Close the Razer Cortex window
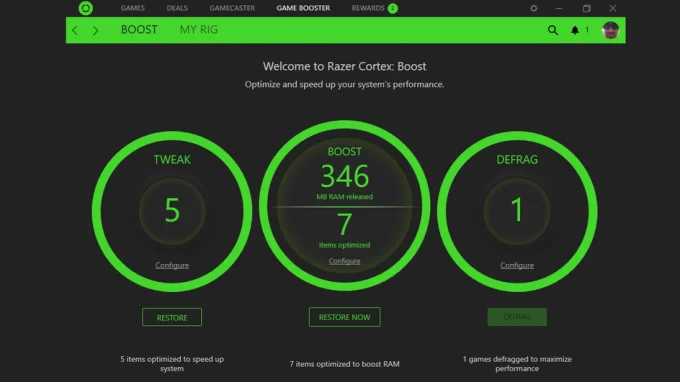Image resolution: width=680 pixels, height=382 pixels. pyautogui.click(x=613, y=8)
